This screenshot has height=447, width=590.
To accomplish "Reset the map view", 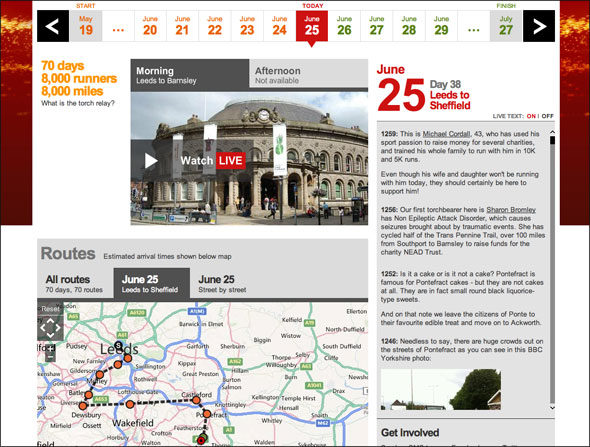I will pos(50,309).
